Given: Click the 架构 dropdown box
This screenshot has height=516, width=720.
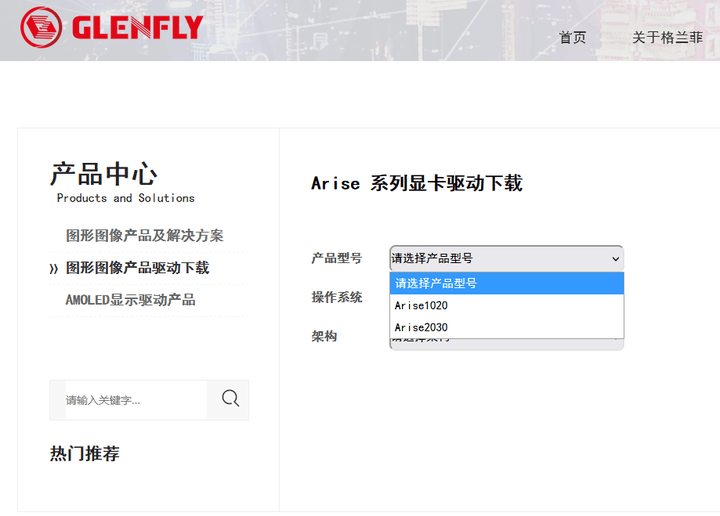Looking at the screenshot, I should 506,344.
